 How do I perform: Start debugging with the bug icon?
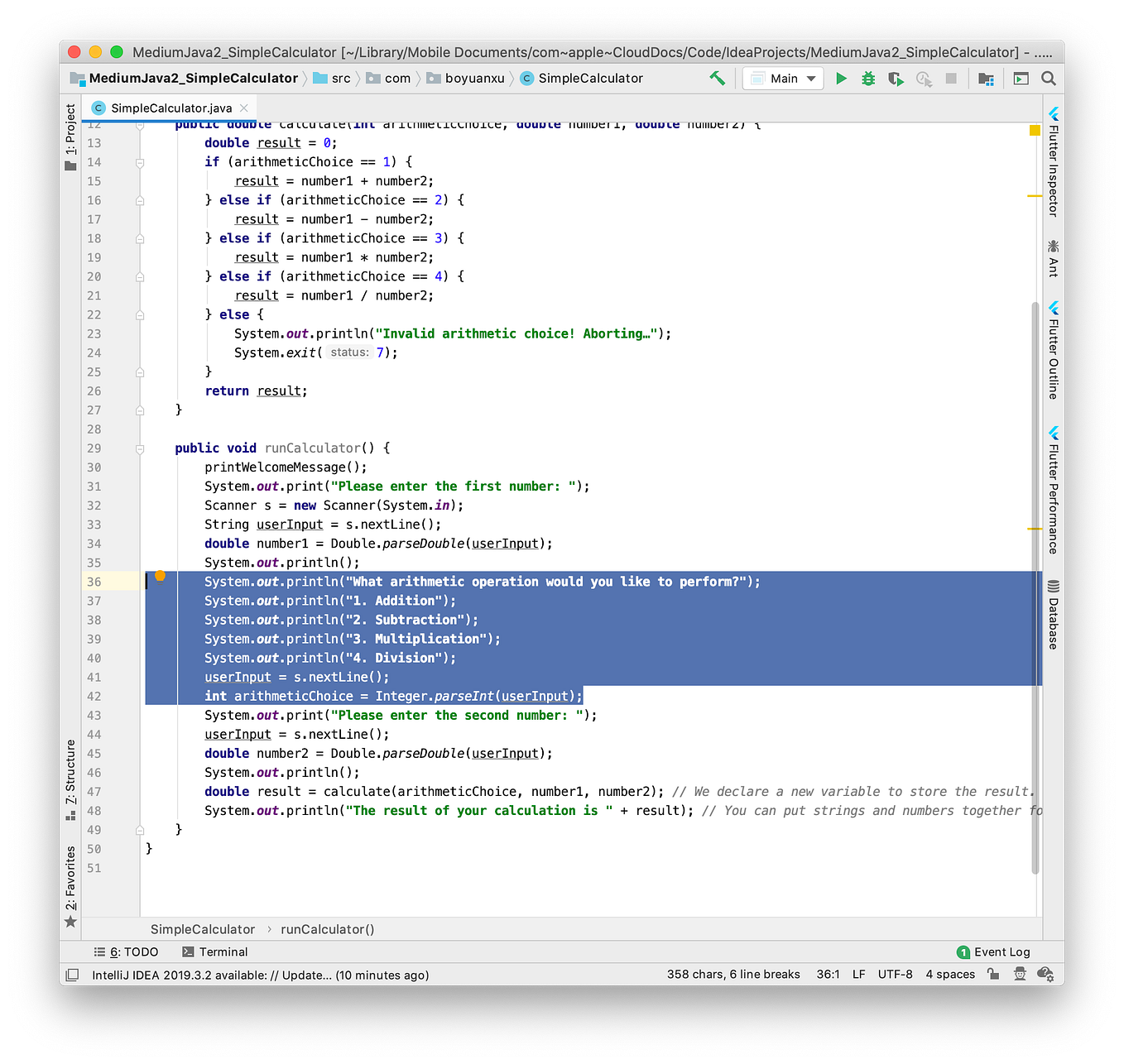click(x=867, y=78)
